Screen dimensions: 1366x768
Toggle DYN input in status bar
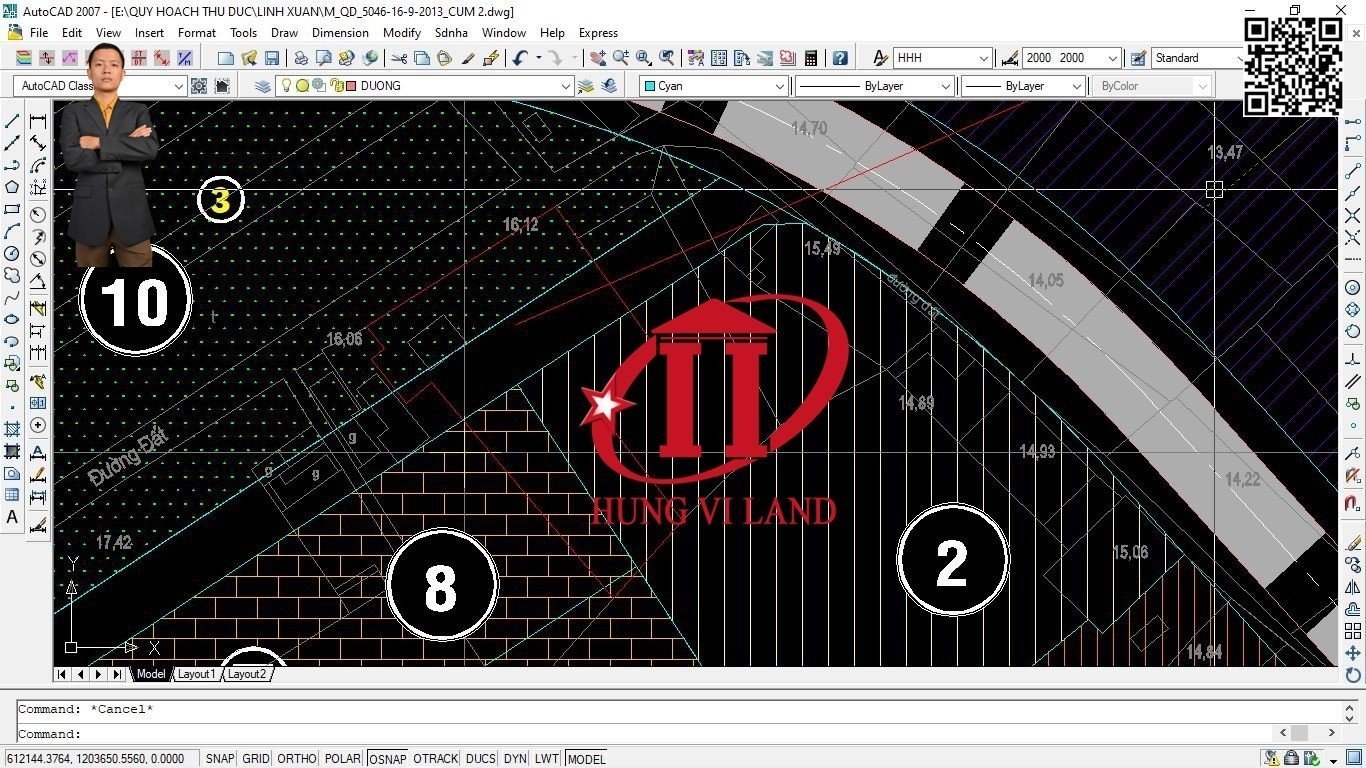(515, 759)
